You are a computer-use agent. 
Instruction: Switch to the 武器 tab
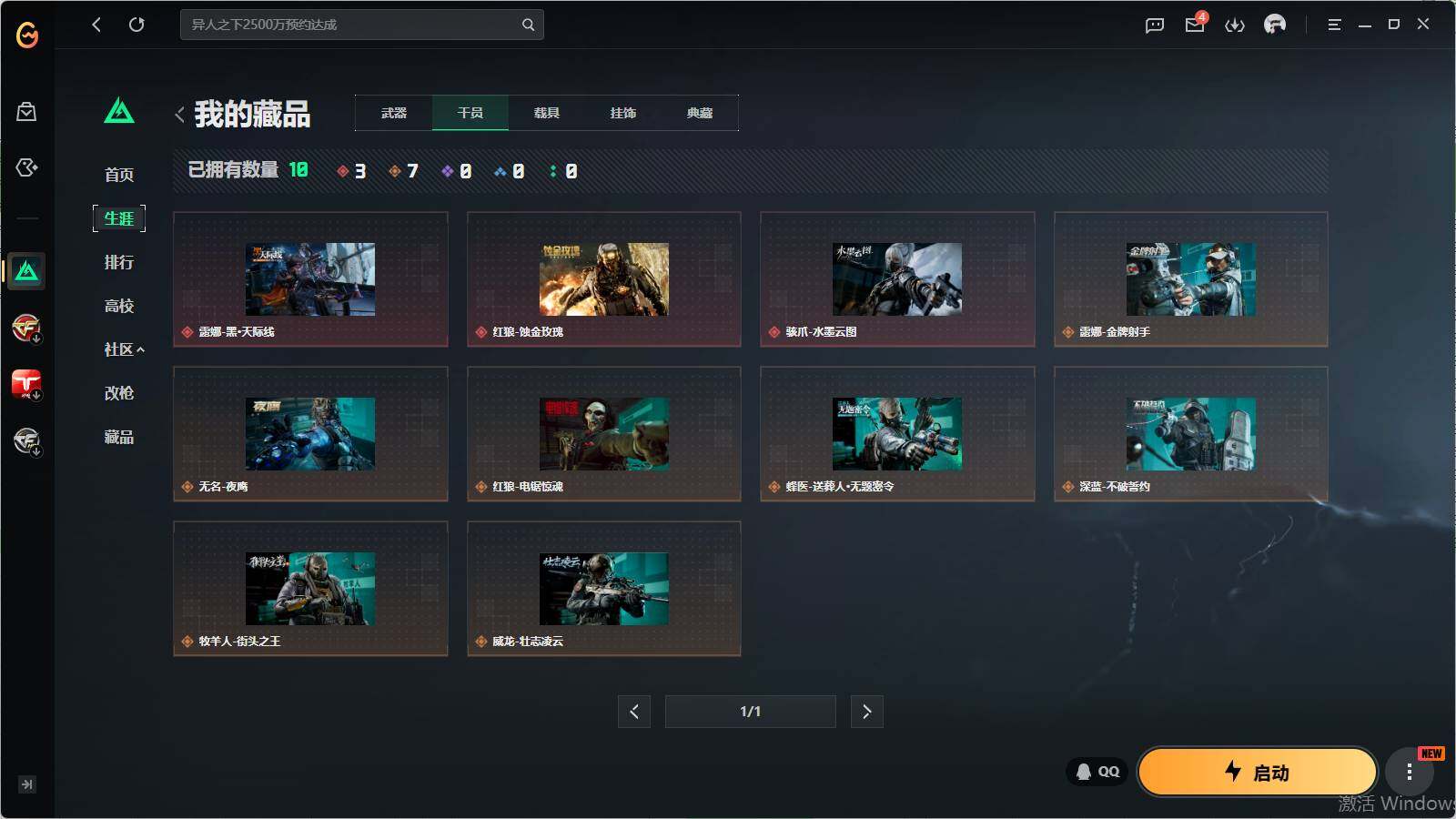pyautogui.click(x=394, y=113)
